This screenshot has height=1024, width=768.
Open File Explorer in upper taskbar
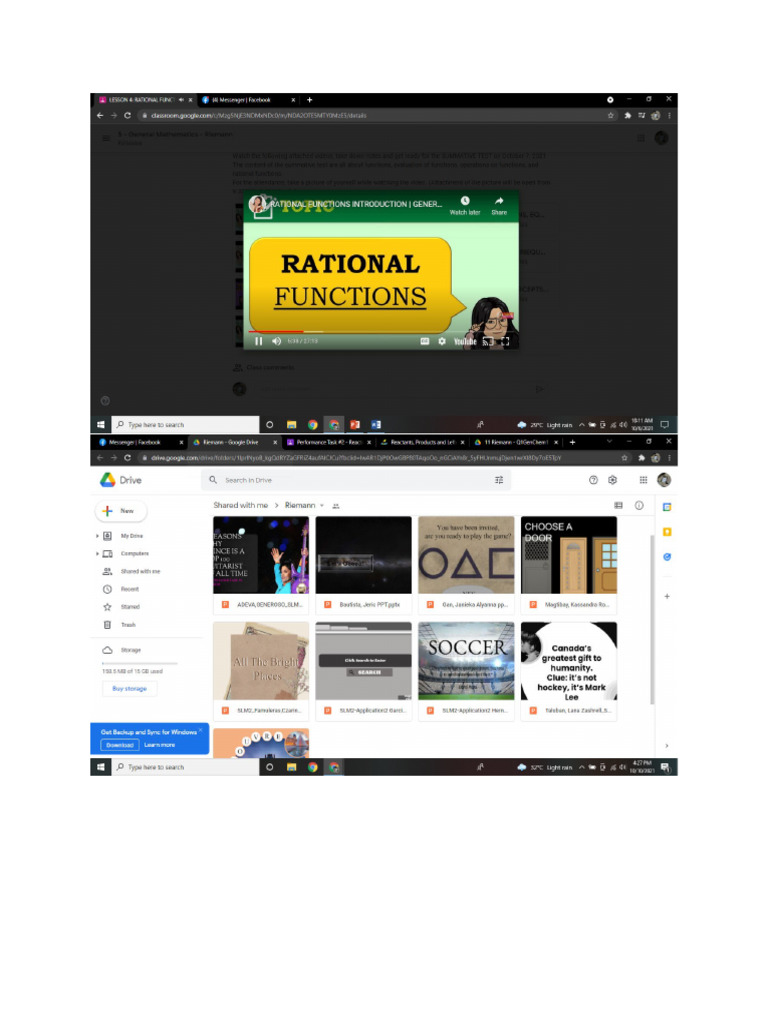point(291,424)
